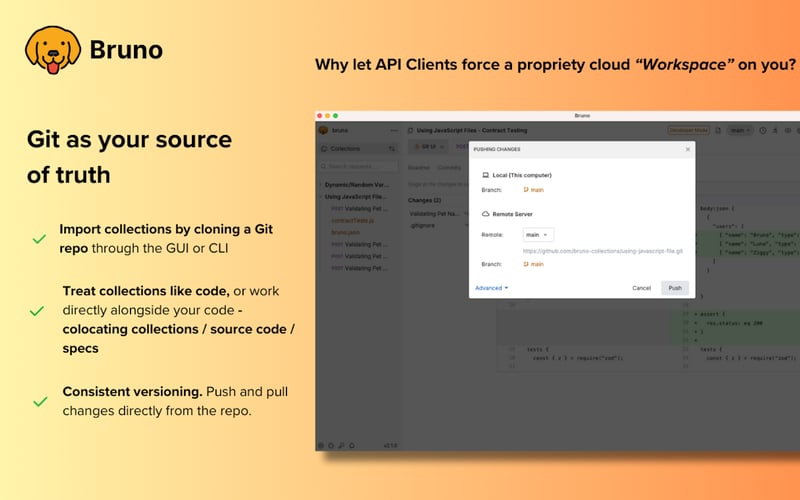
Task: Click the PUSHING CHANGES dialog title
Action: tap(497, 149)
